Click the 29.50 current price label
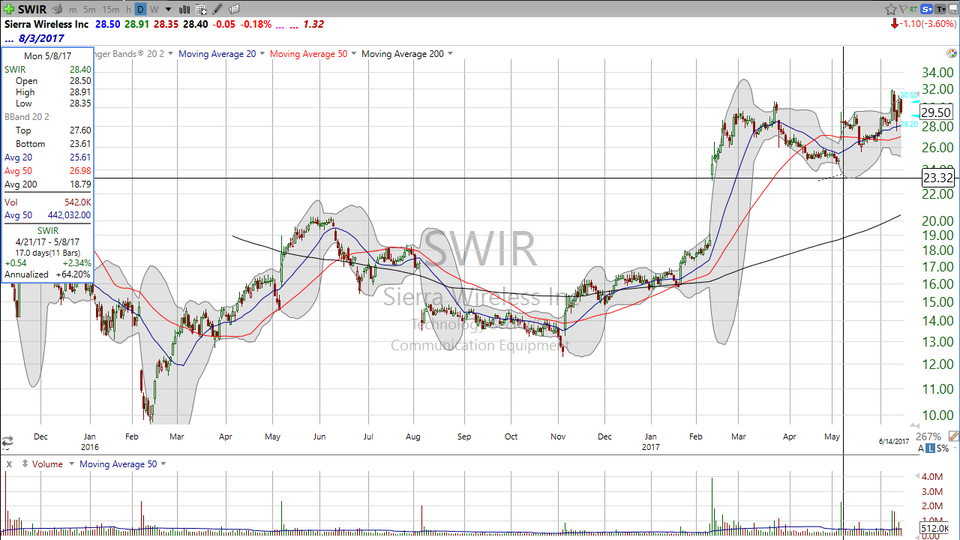The image size is (960, 540). [x=936, y=112]
